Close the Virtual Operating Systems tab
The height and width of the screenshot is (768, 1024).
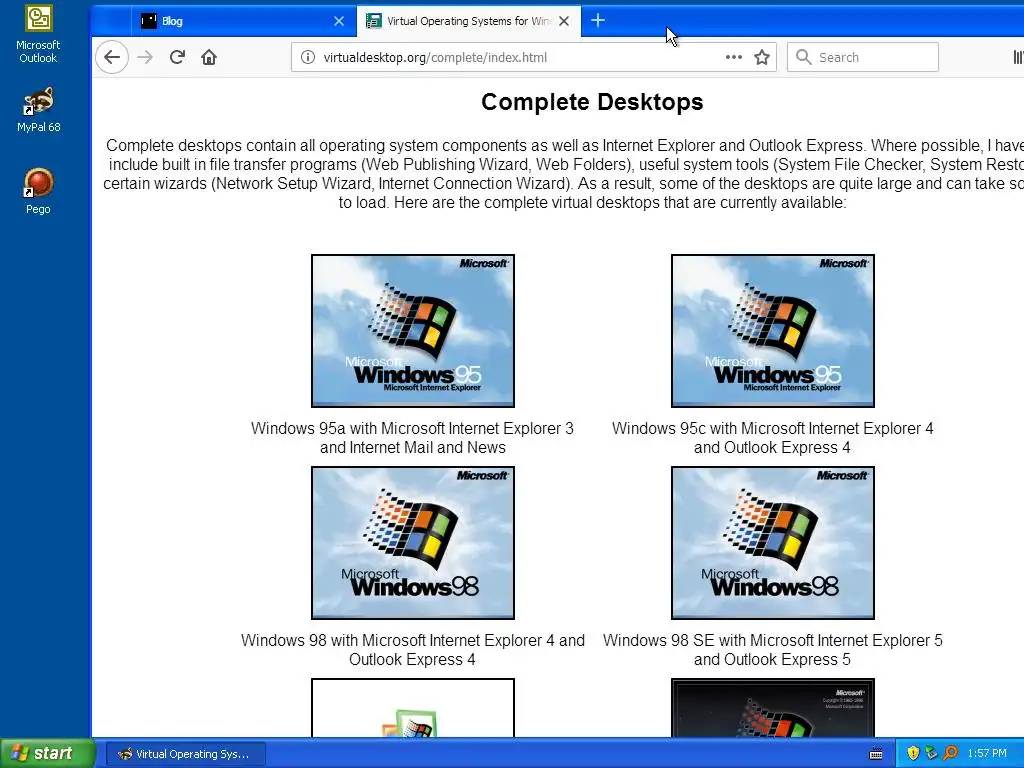(564, 21)
